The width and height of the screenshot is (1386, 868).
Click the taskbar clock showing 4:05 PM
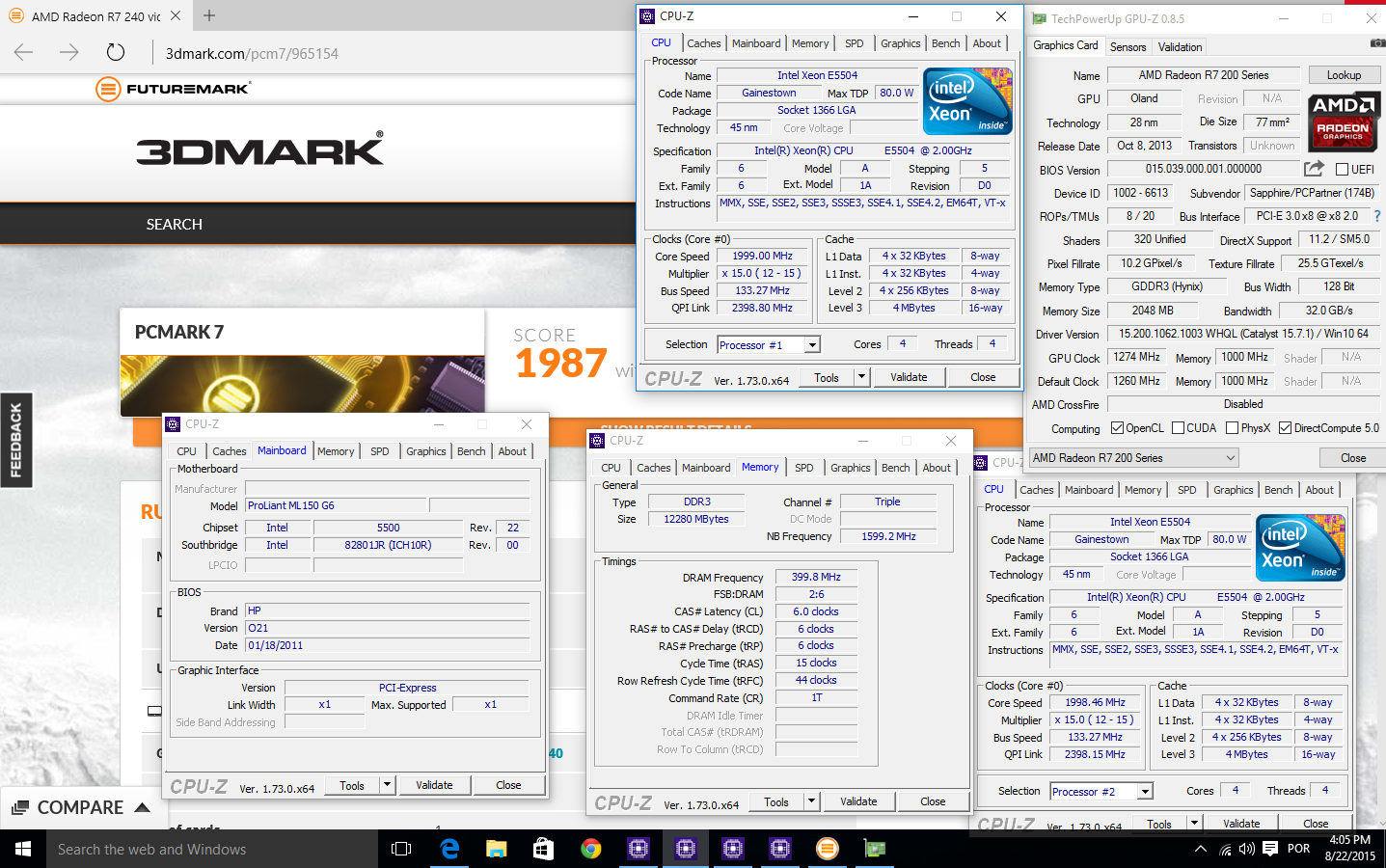point(1350,849)
